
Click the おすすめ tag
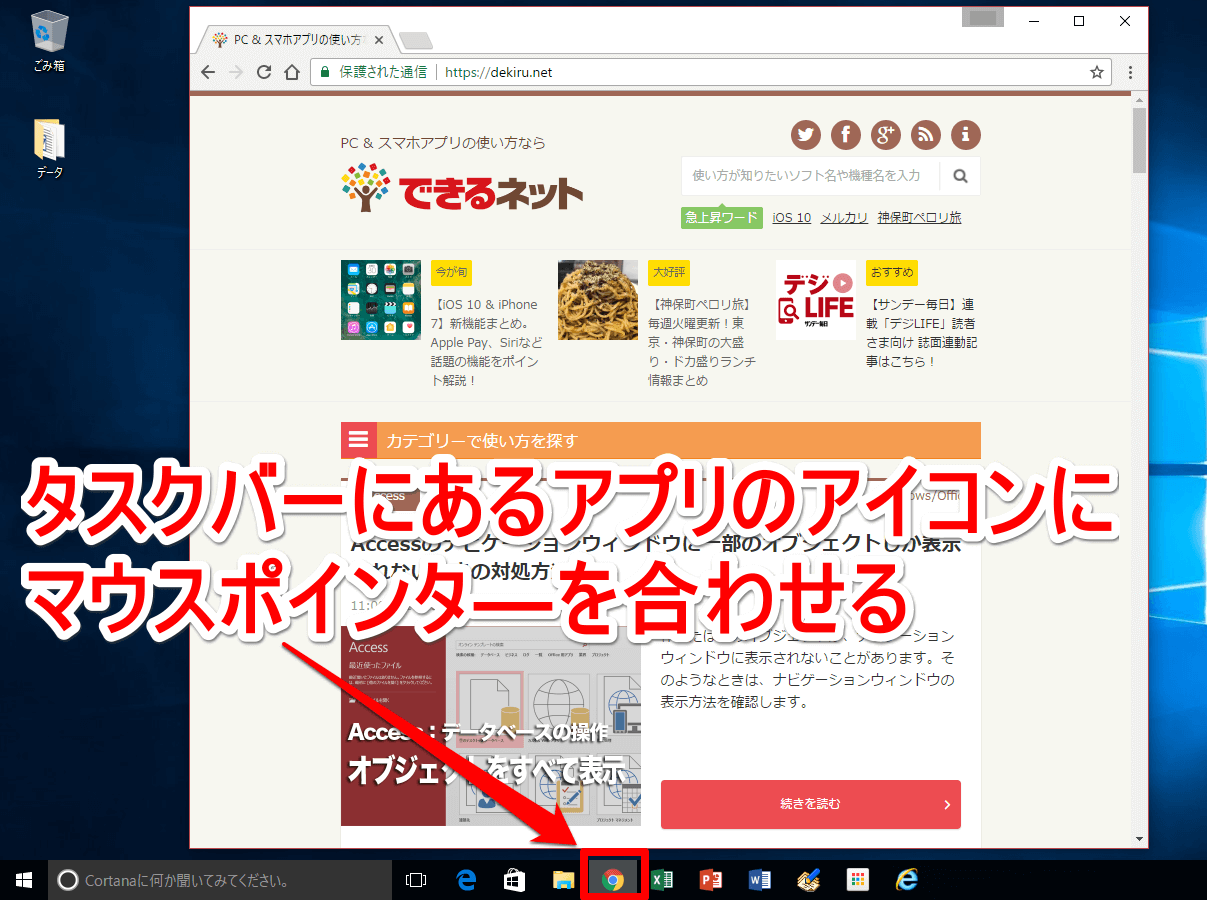[x=891, y=272]
